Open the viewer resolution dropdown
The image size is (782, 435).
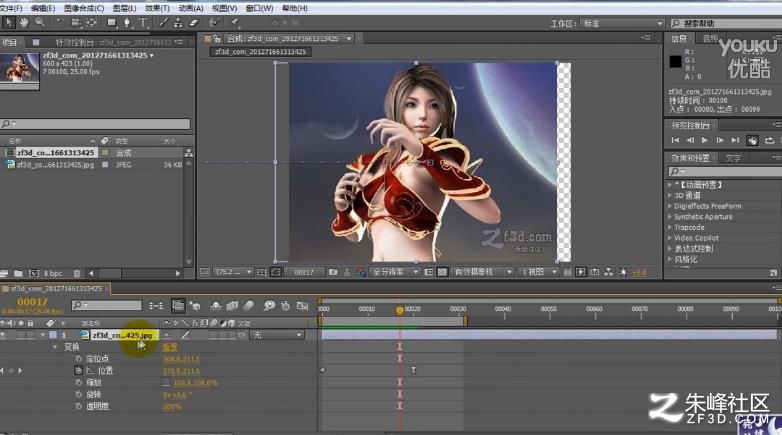pyautogui.click(x=394, y=272)
